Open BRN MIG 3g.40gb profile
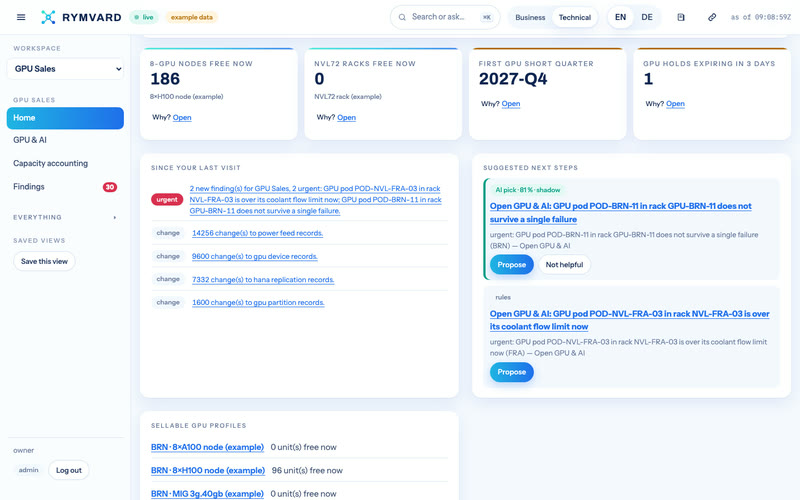The width and height of the screenshot is (800, 500). [207, 494]
